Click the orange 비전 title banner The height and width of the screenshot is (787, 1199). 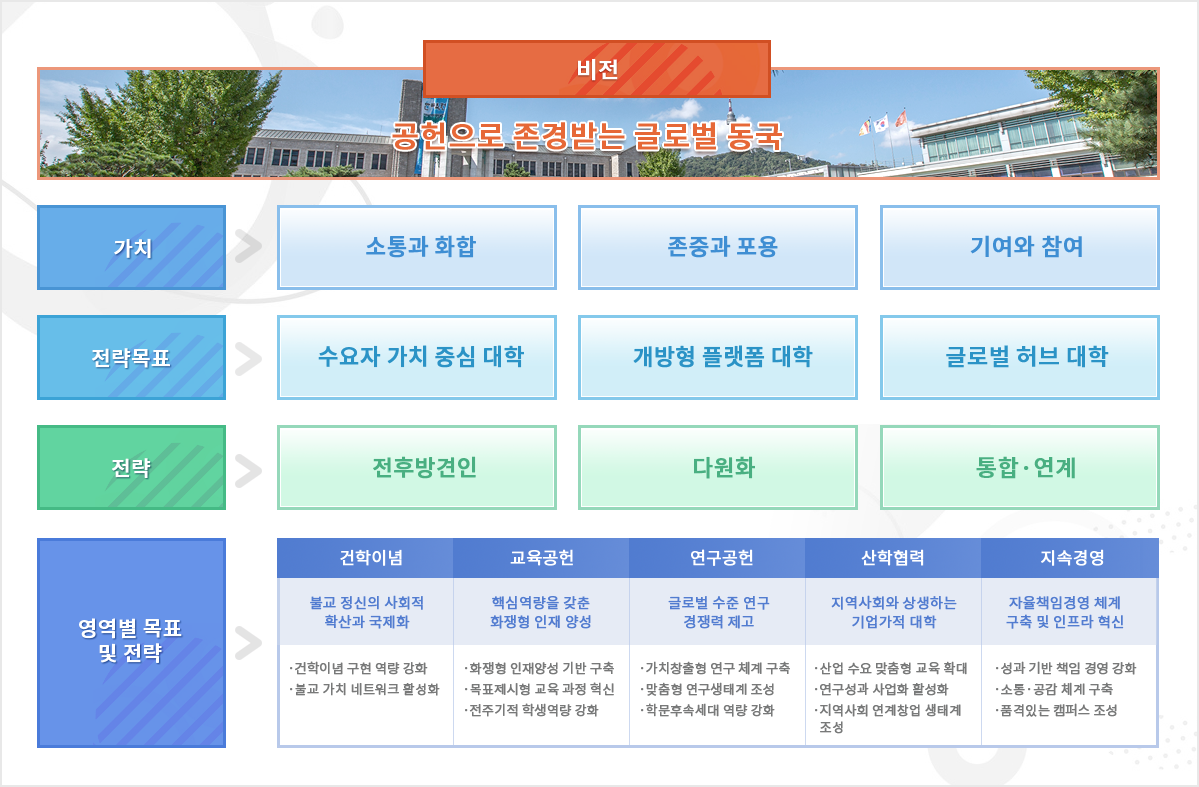point(596,69)
